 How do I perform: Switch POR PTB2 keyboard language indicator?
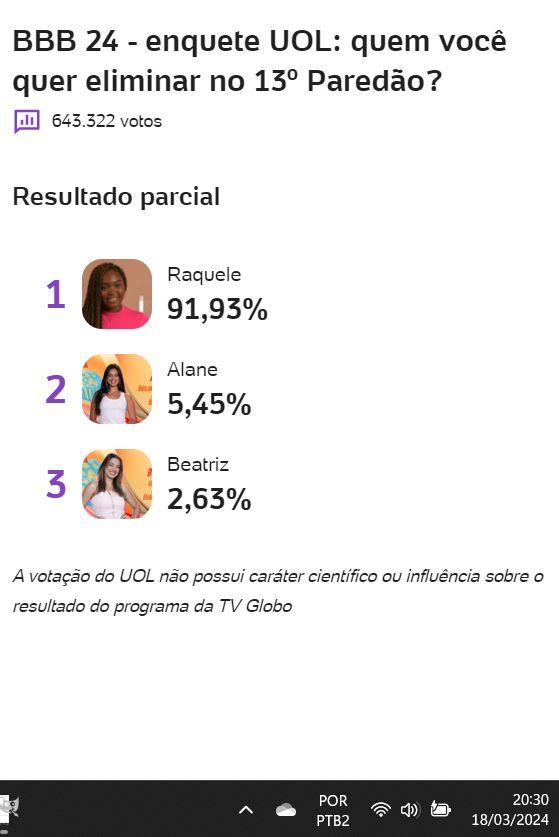tap(333, 810)
